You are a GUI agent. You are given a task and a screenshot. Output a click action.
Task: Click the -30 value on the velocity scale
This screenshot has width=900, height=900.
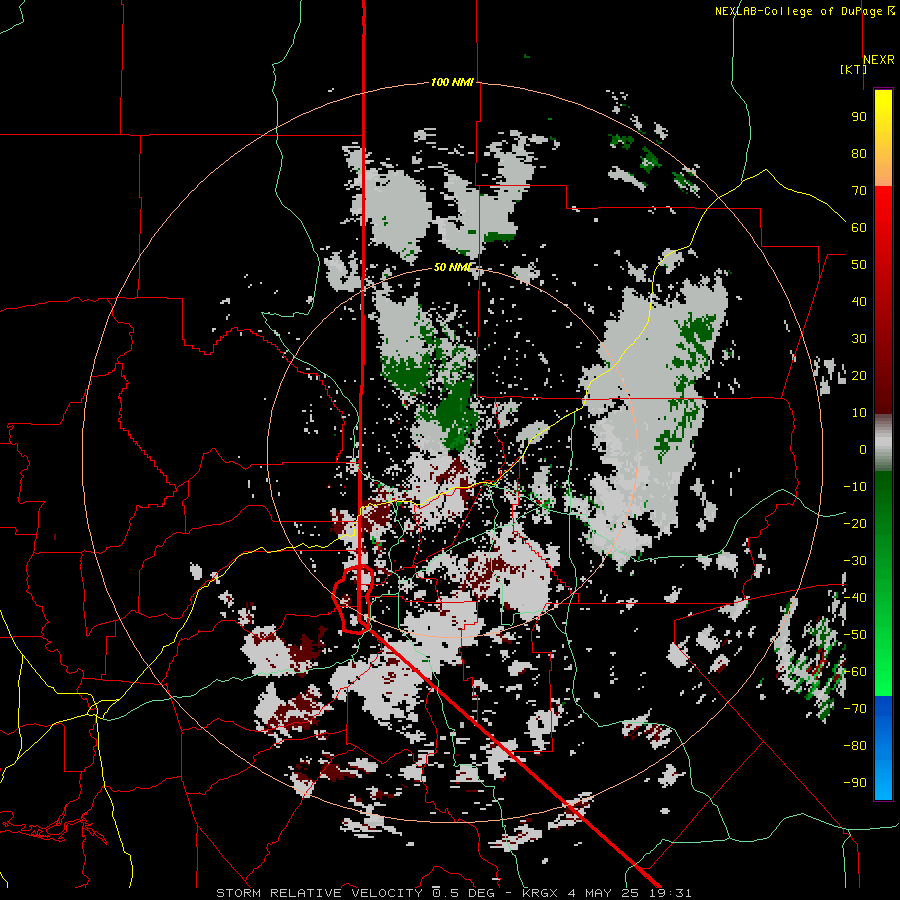855,561
